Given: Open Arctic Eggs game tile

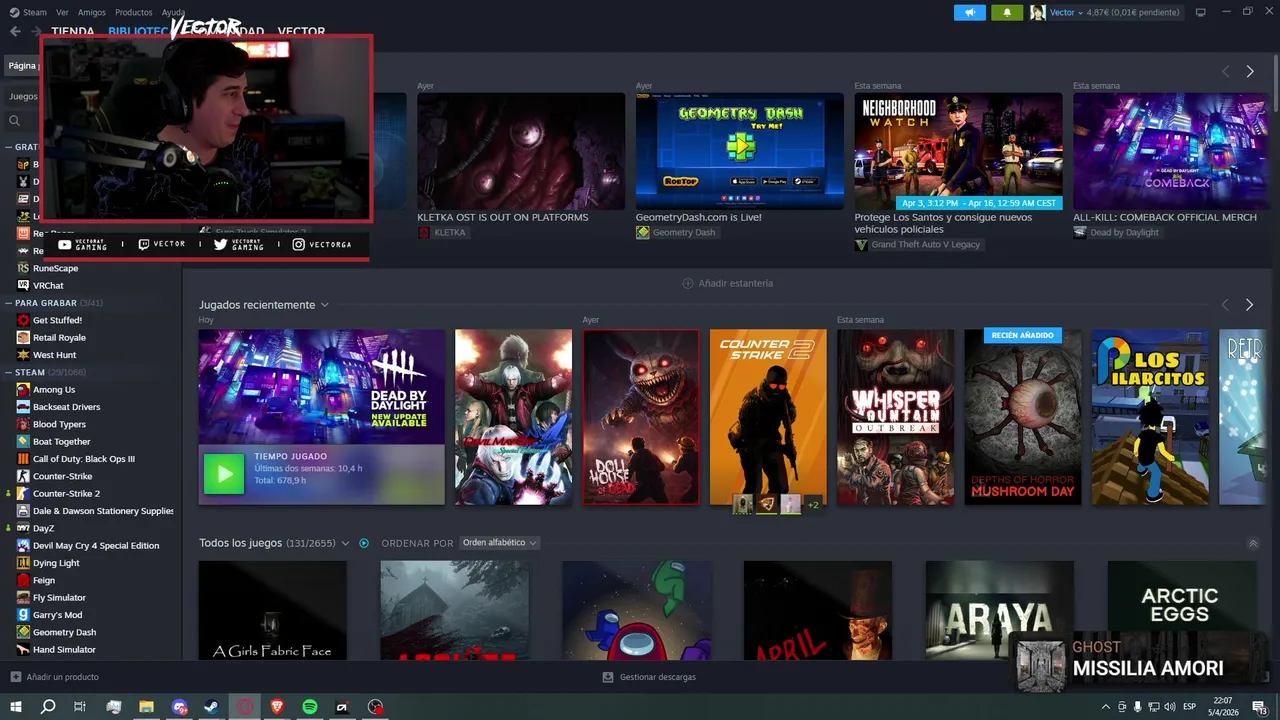Looking at the screenshot, I should click(x=1181, y=610).
